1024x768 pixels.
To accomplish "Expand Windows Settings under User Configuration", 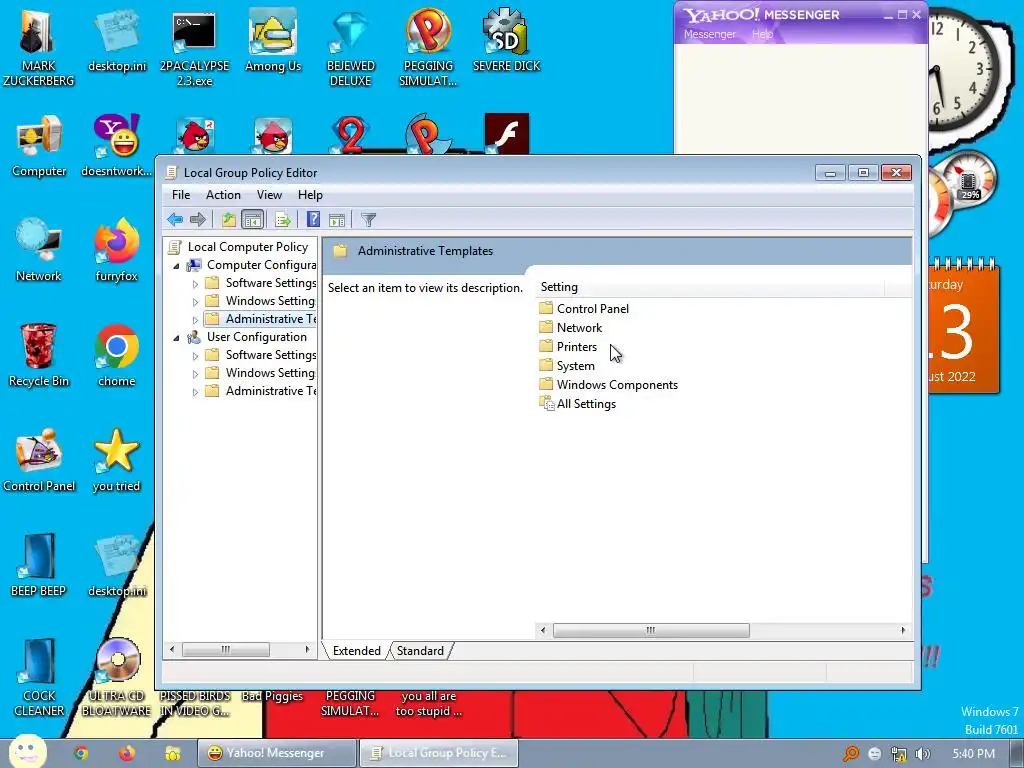I will 195,374.
